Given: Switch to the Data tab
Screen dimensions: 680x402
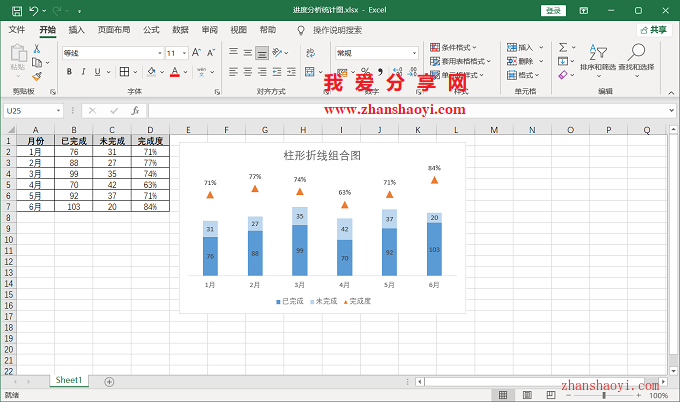Looking at the screenshot, I should pos(180,30).
